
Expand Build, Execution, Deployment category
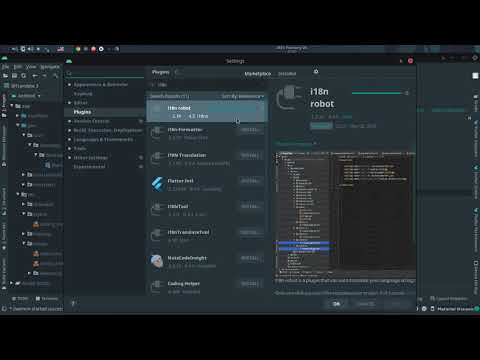[69, 130]
